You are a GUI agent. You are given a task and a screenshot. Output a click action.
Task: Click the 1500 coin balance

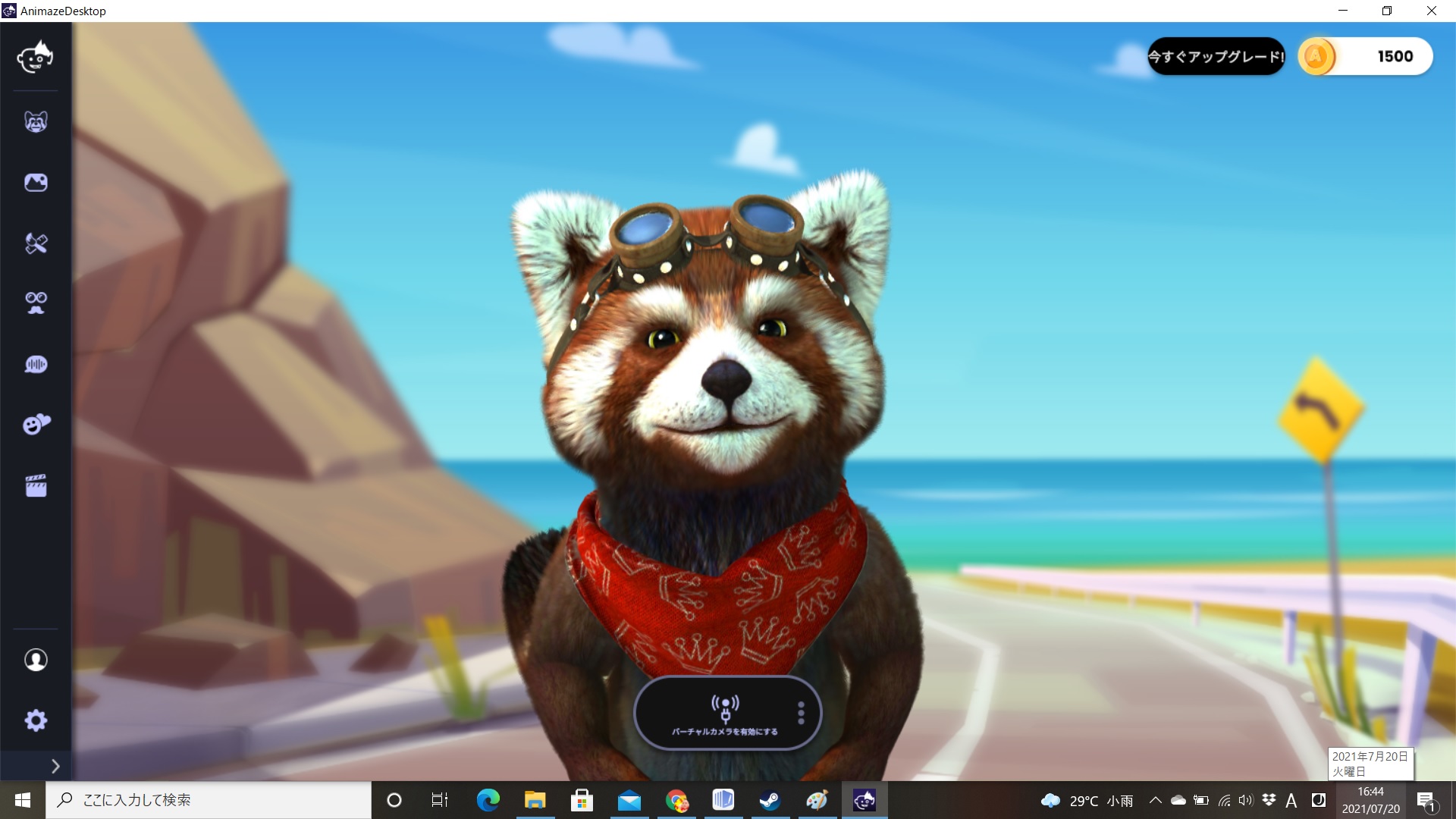coord(1395,56)
